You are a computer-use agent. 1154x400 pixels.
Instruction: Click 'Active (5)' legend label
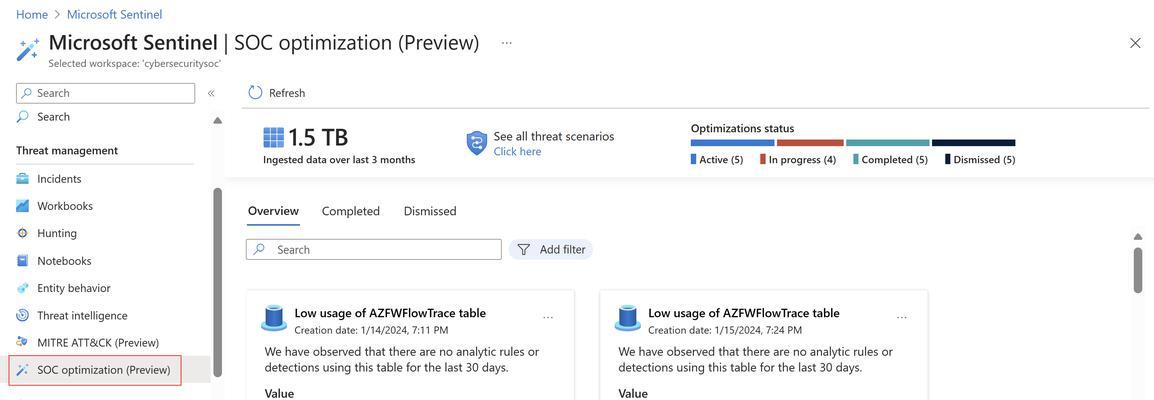tap(721, 160)
